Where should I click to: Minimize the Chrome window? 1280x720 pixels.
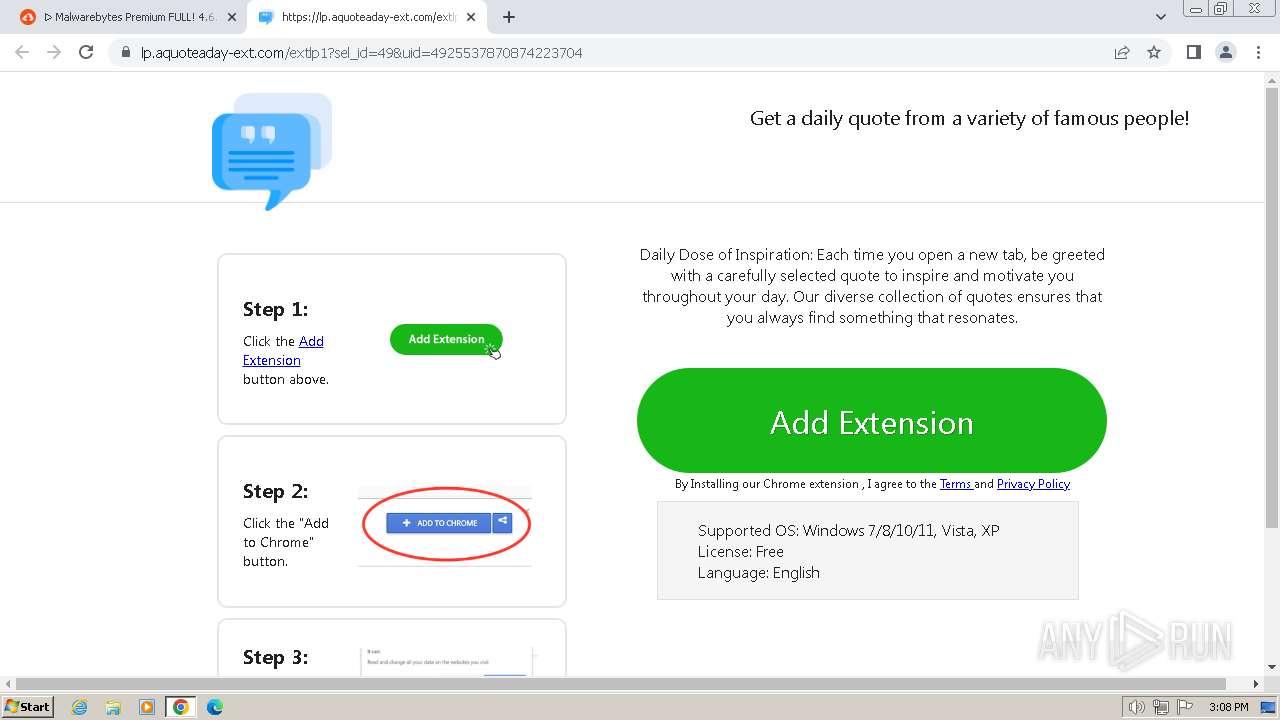click(x=1196, y=9)
